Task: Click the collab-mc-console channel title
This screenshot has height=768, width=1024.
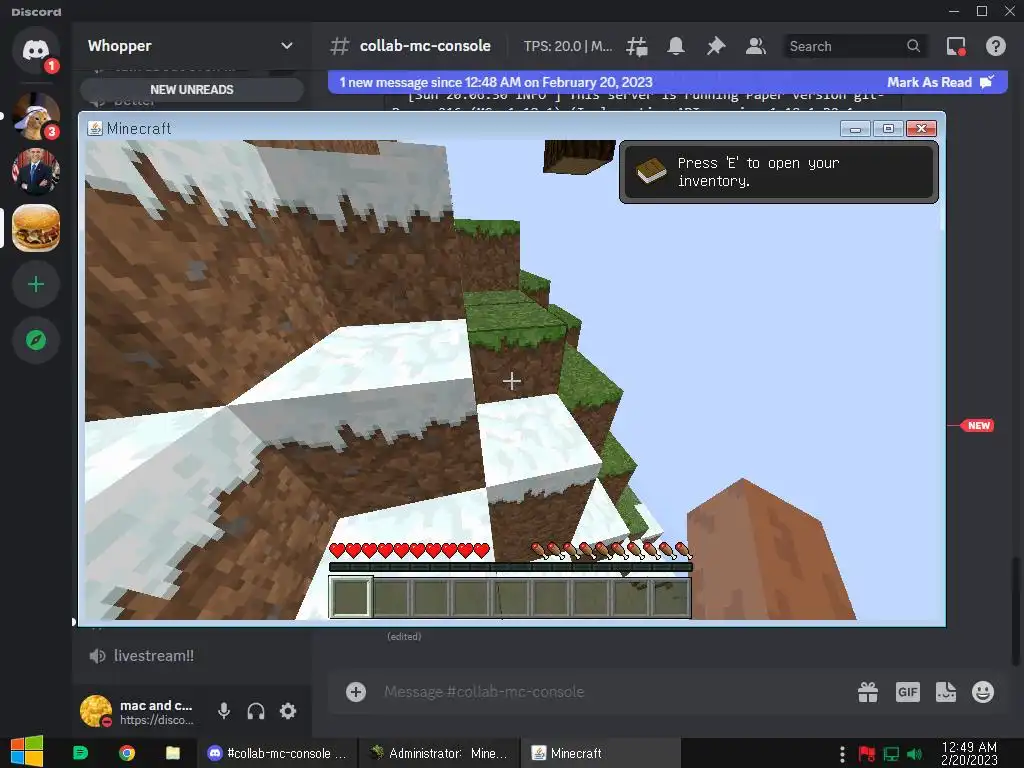Action: [425, 46]
